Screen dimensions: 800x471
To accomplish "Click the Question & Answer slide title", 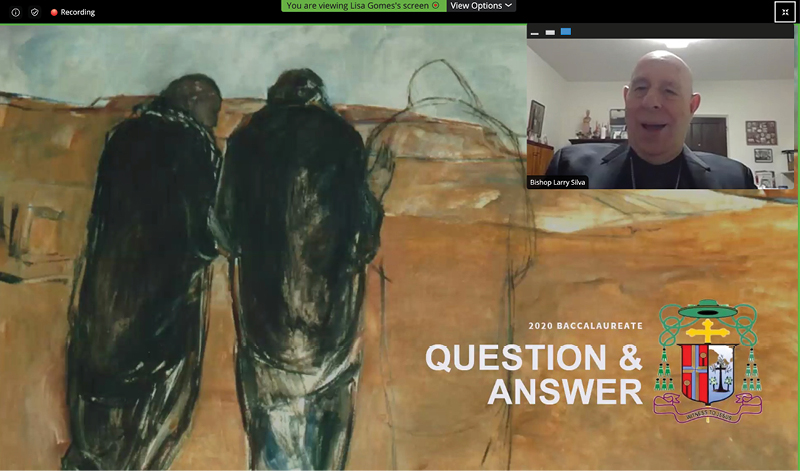I will 534,374.
